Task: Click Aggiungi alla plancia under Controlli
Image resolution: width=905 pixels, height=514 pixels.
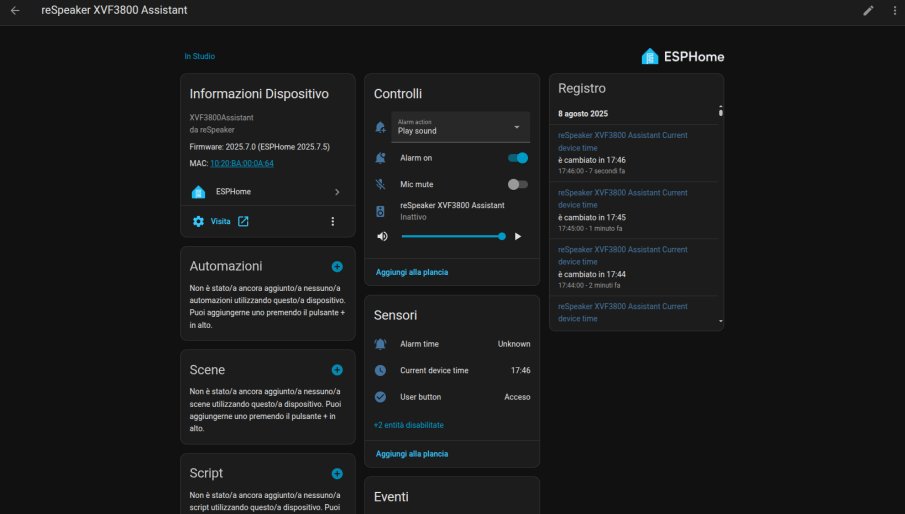Action: [412, 272]
